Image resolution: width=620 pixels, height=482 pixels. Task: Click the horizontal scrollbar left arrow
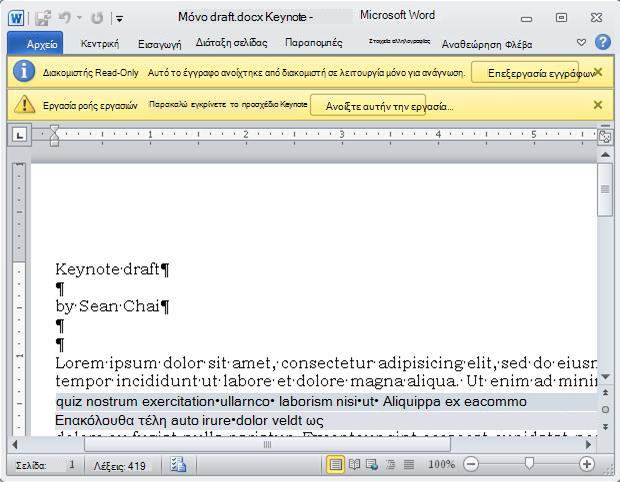(15, 444)
